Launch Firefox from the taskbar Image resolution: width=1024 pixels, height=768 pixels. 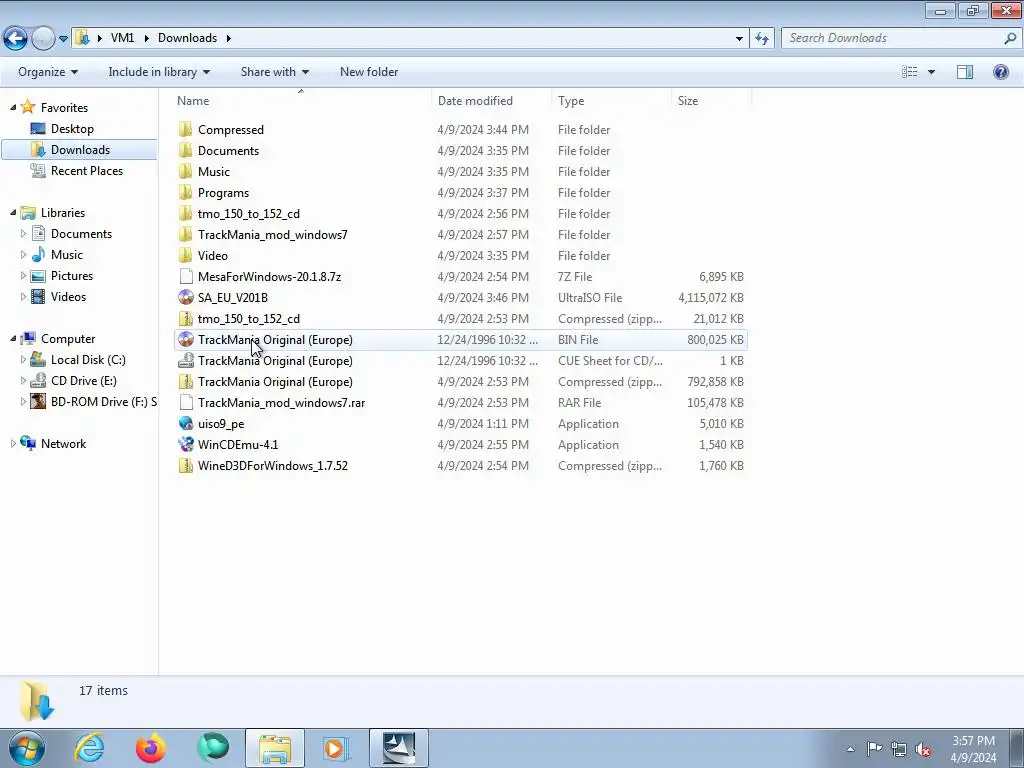(151, 748)
